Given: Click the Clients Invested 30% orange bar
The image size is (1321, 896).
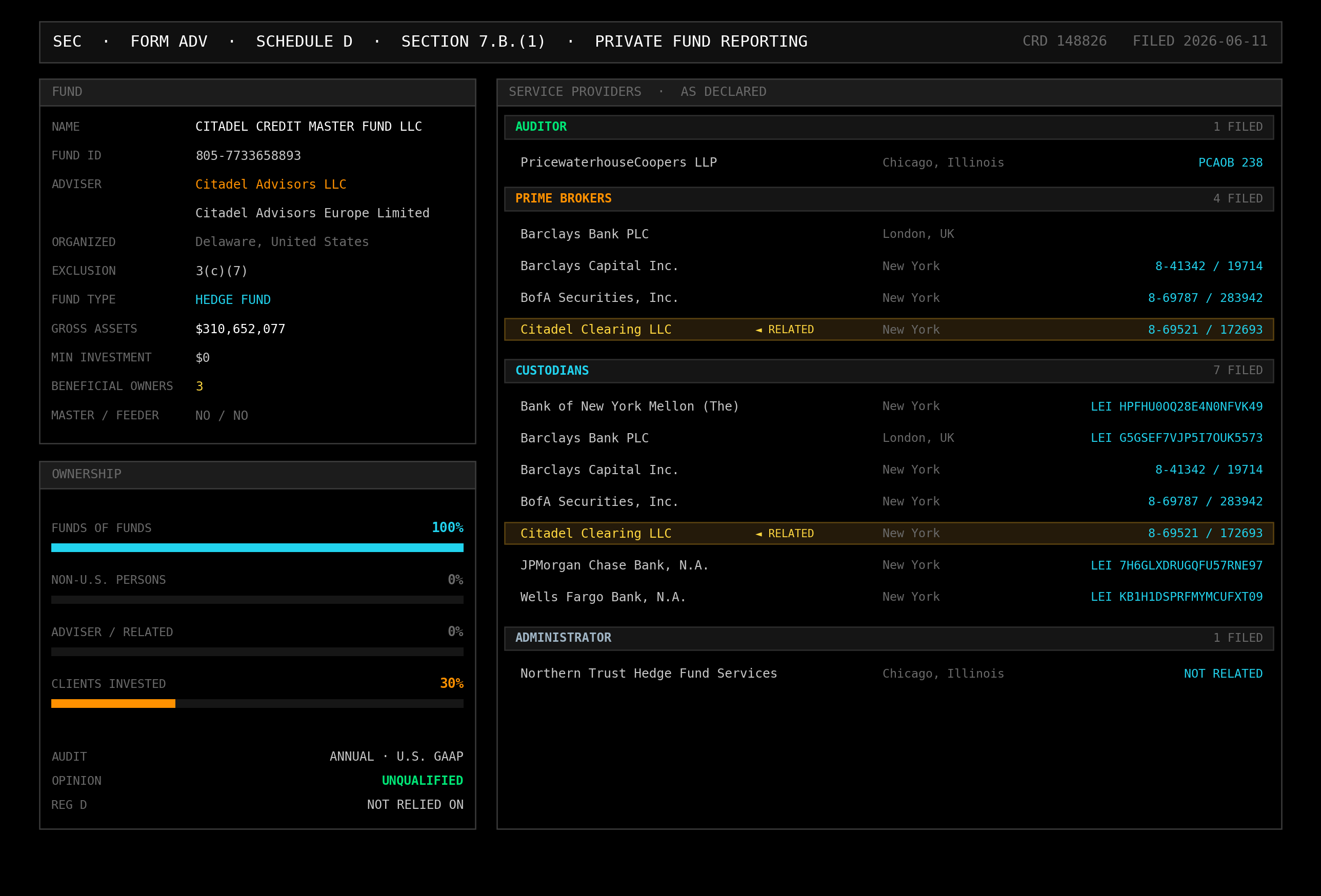Looking at the screenshot, I should [113, 704].
